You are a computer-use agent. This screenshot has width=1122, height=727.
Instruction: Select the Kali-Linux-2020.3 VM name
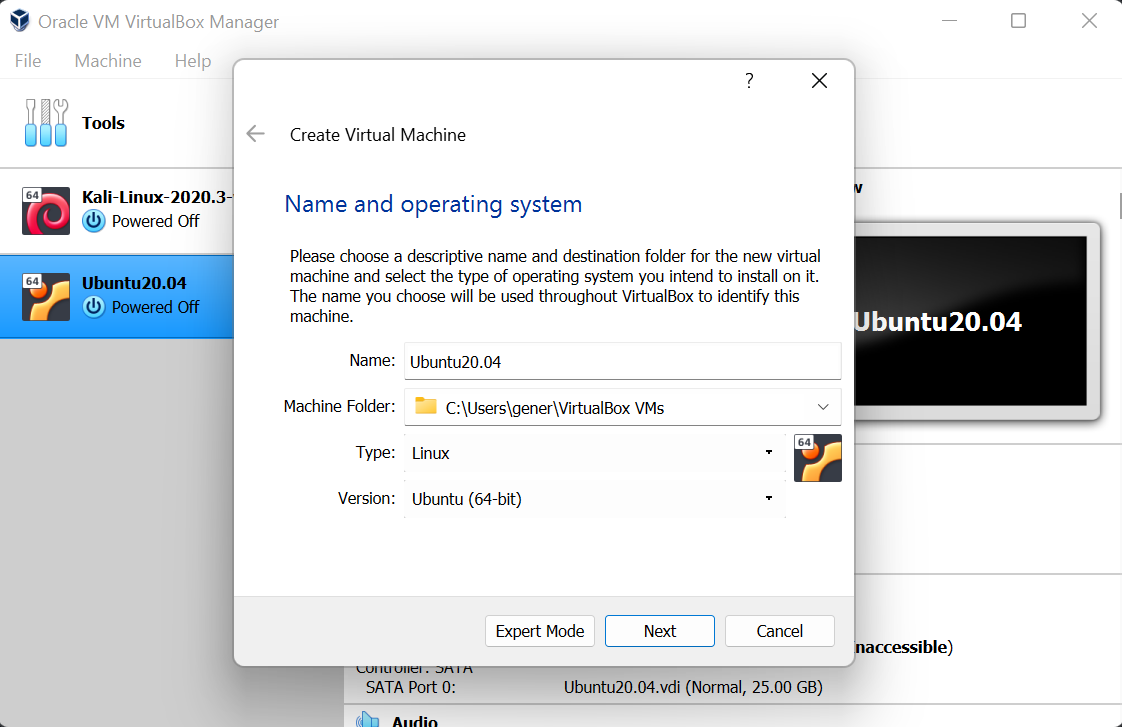click(x=157, y=197)
